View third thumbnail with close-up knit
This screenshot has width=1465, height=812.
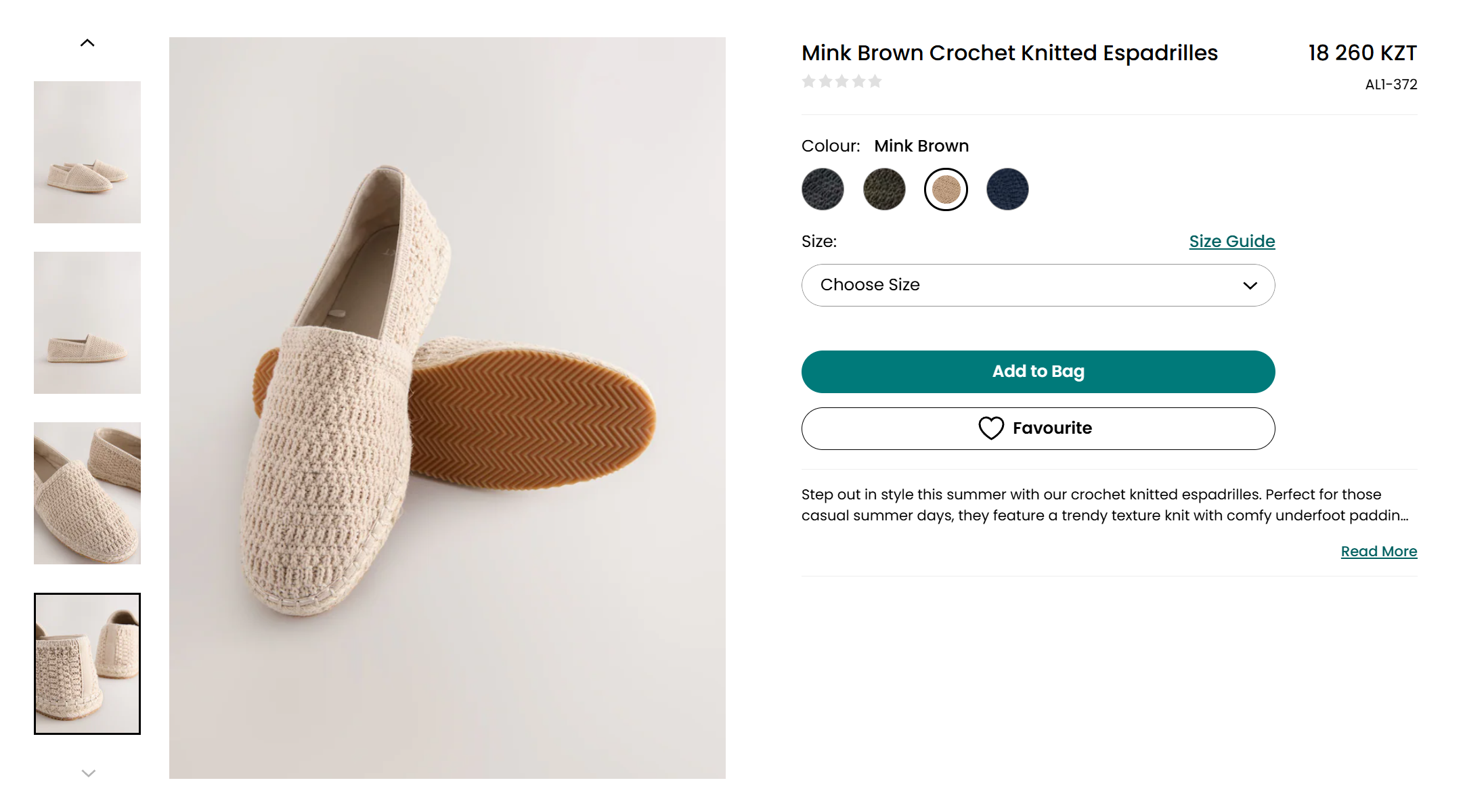(87, 493)
